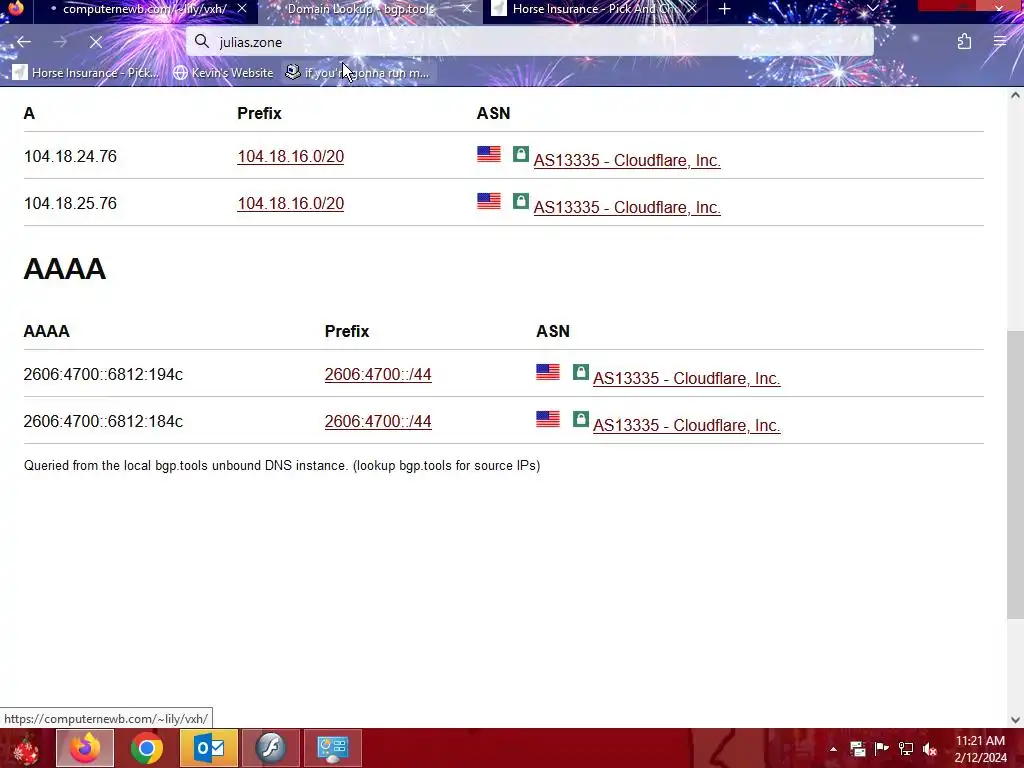Close the computernewb.com tab
The width and height of the screenshot is (1024, 768).
pyautogui.click(x=242, y=9)
